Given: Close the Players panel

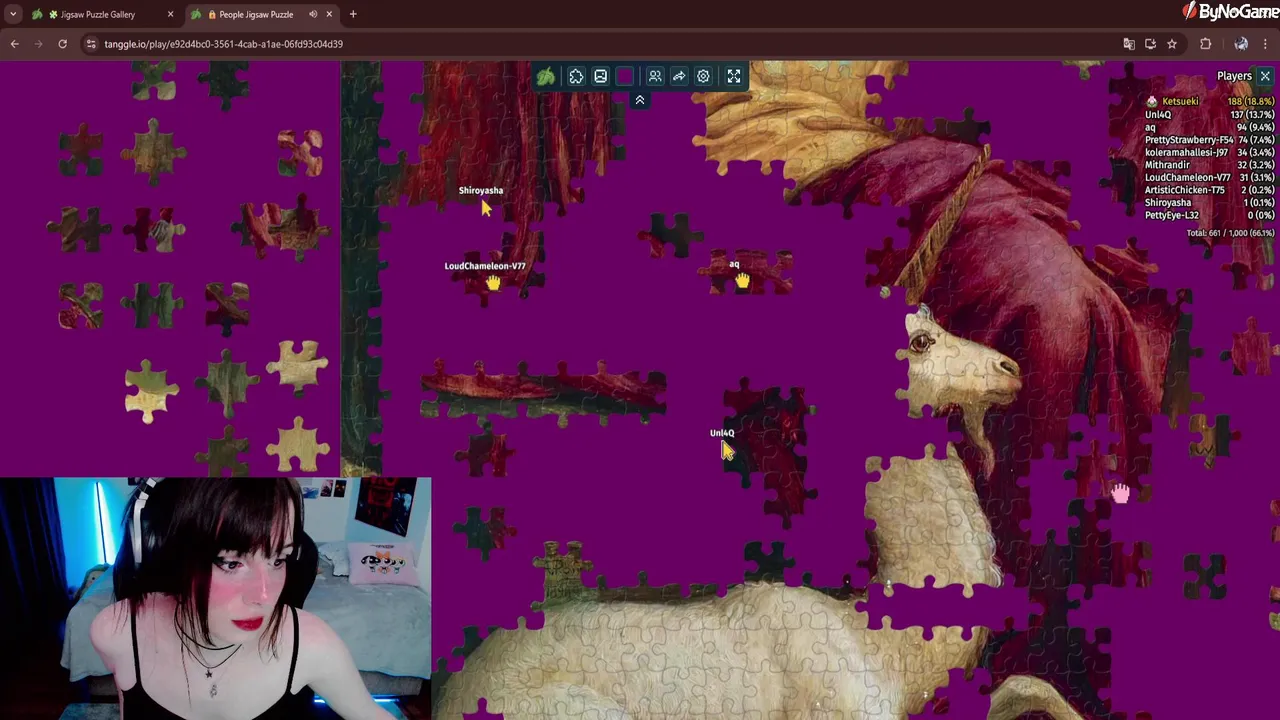Looking at the screenshot, I should click(1265, 76).
